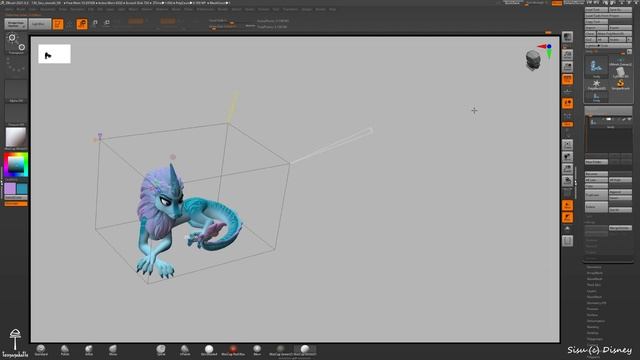Viewport: 640px width, 360px height.
Task: Click the Xpose icon on right shelf
Action: 567,241
